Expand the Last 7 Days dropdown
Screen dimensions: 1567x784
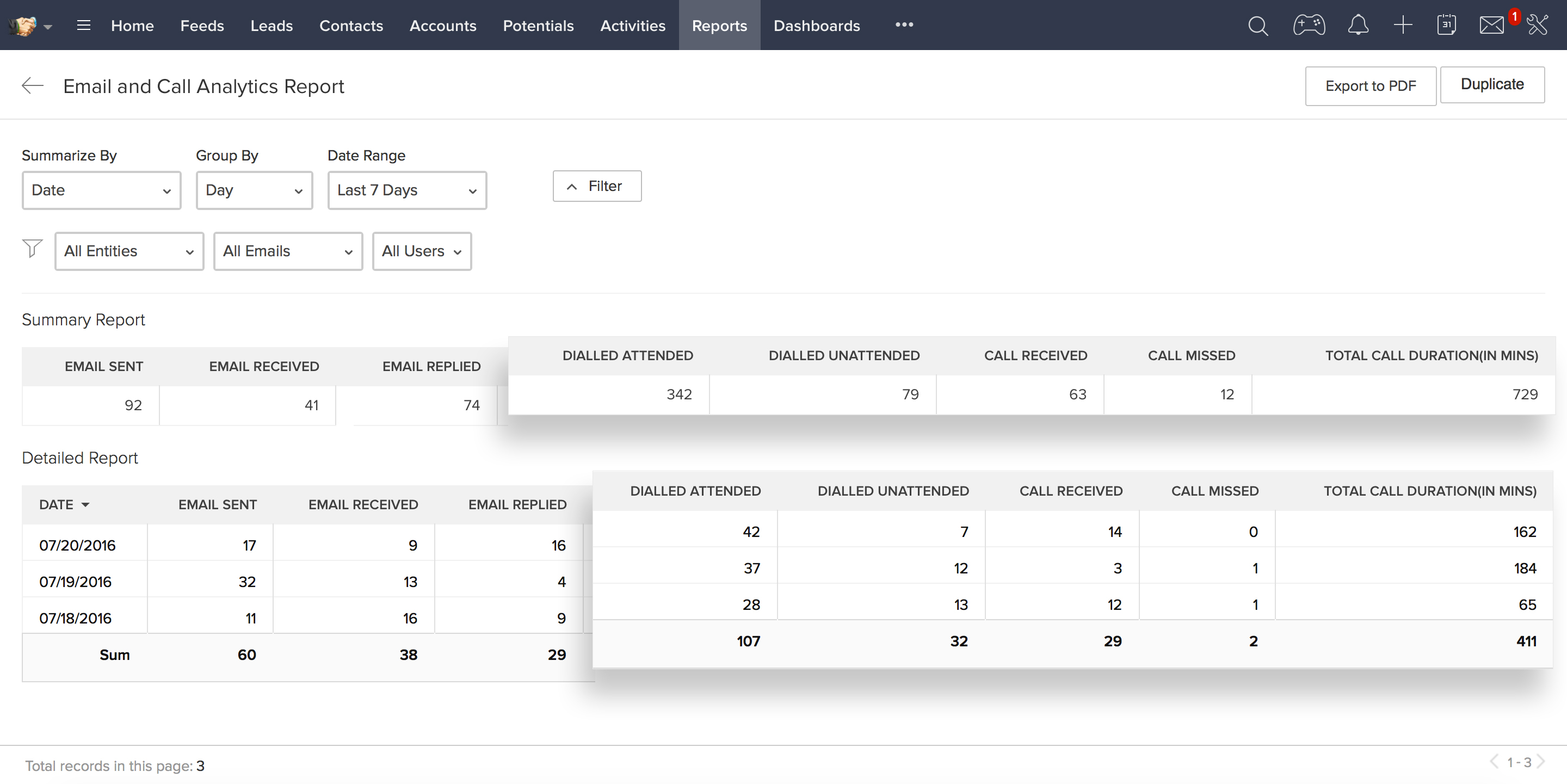coord(406,190)
